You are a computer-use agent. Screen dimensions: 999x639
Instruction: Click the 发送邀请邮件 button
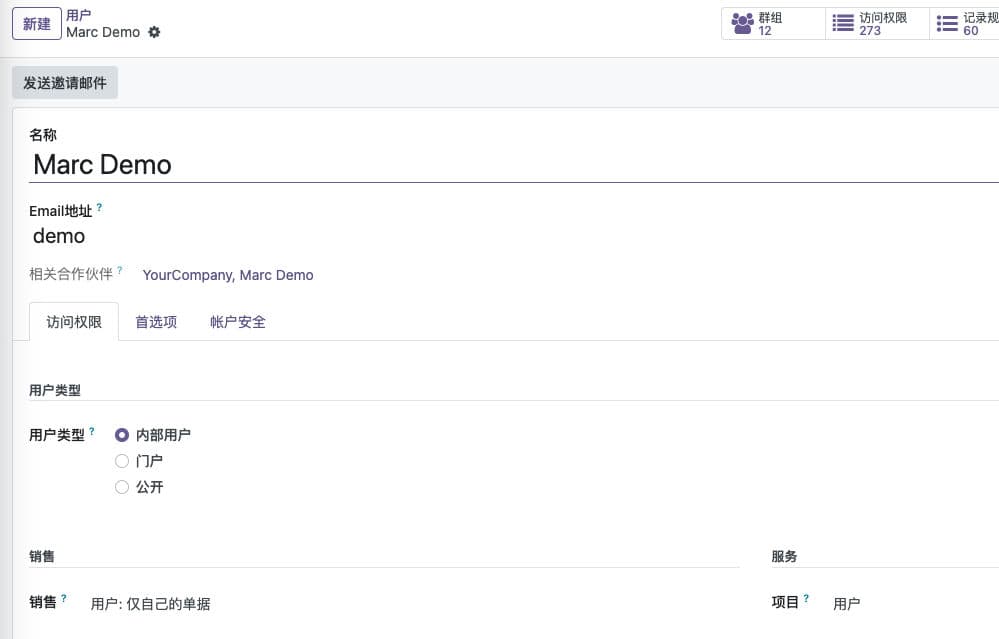(x=65, y=83)
